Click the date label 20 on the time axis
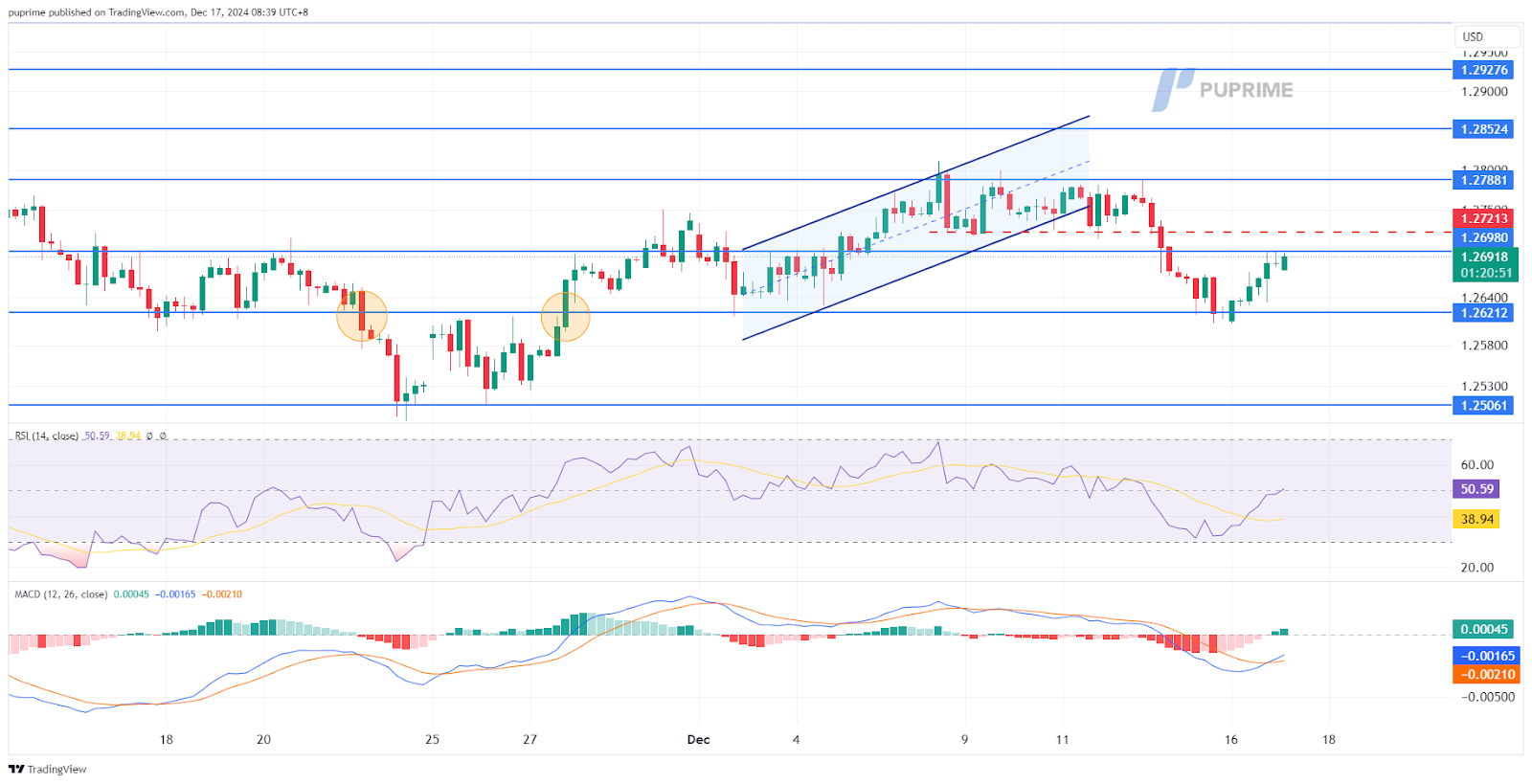Image resolution: width=1532 pixels, height=784 pixels. [263, 739]
